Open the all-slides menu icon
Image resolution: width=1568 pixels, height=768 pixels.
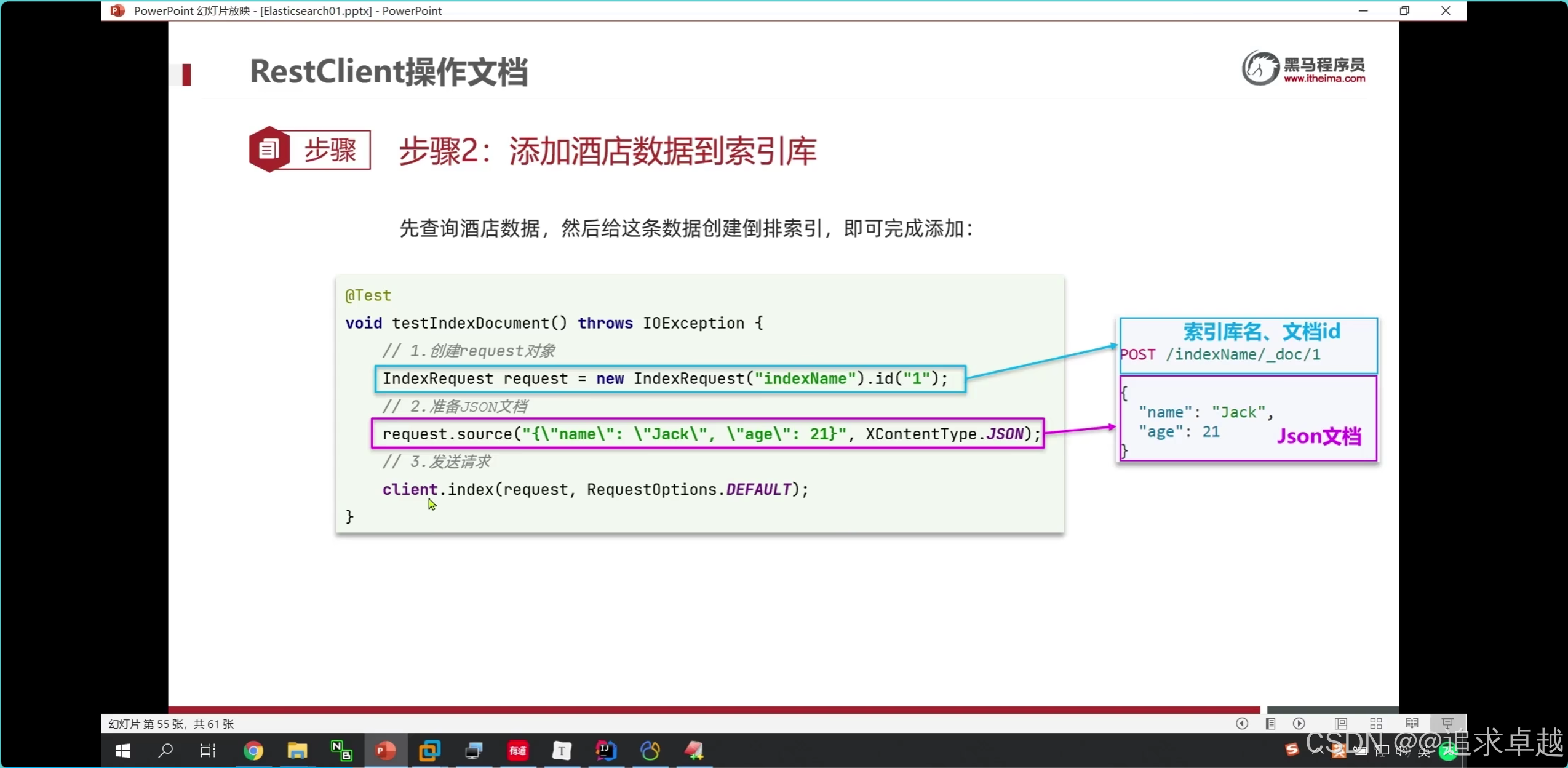pos(1270,724)
